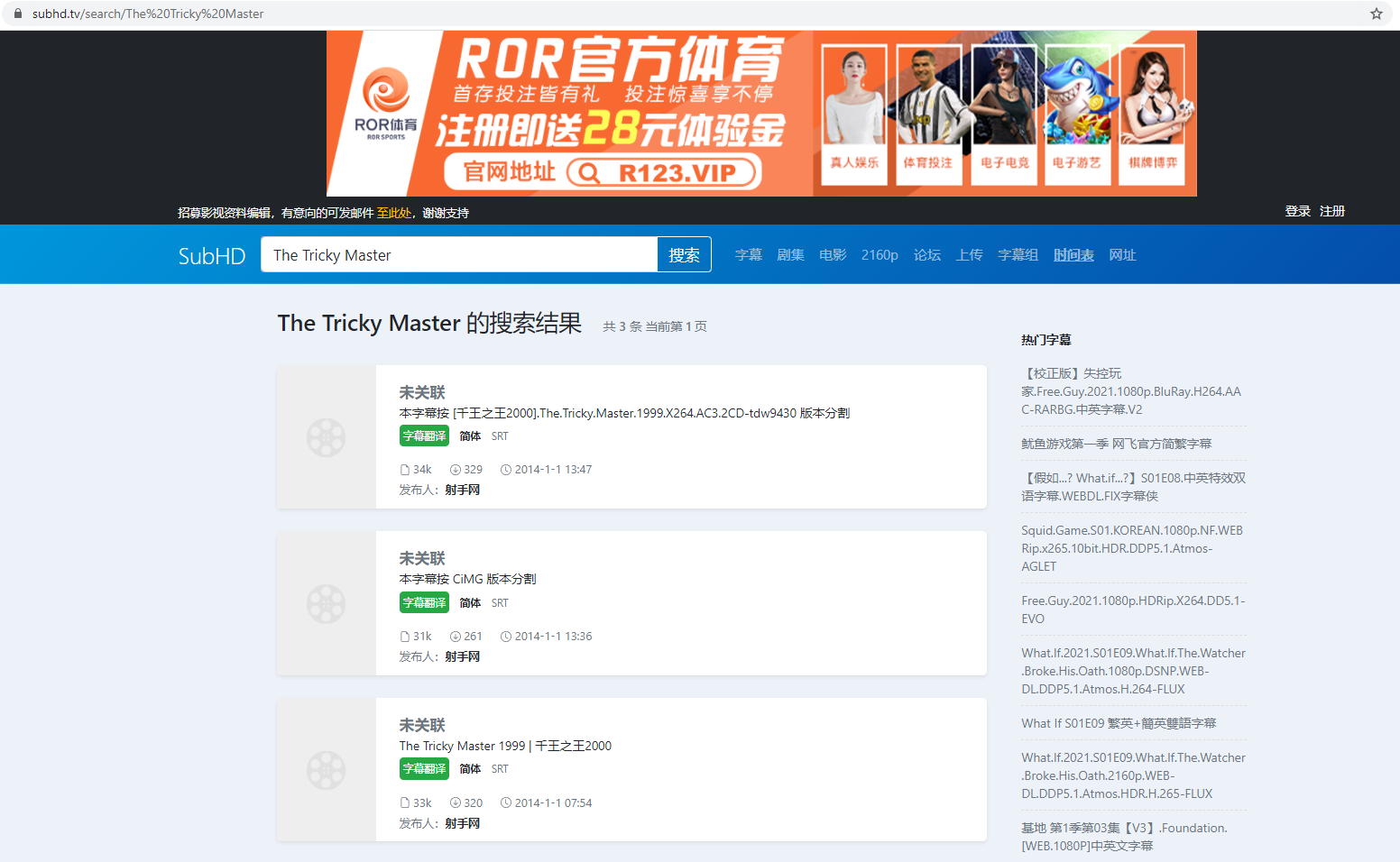Viewport: 1400px width, 862px height.
Task: Open the 登录 login link
Action: [1296, 211]
